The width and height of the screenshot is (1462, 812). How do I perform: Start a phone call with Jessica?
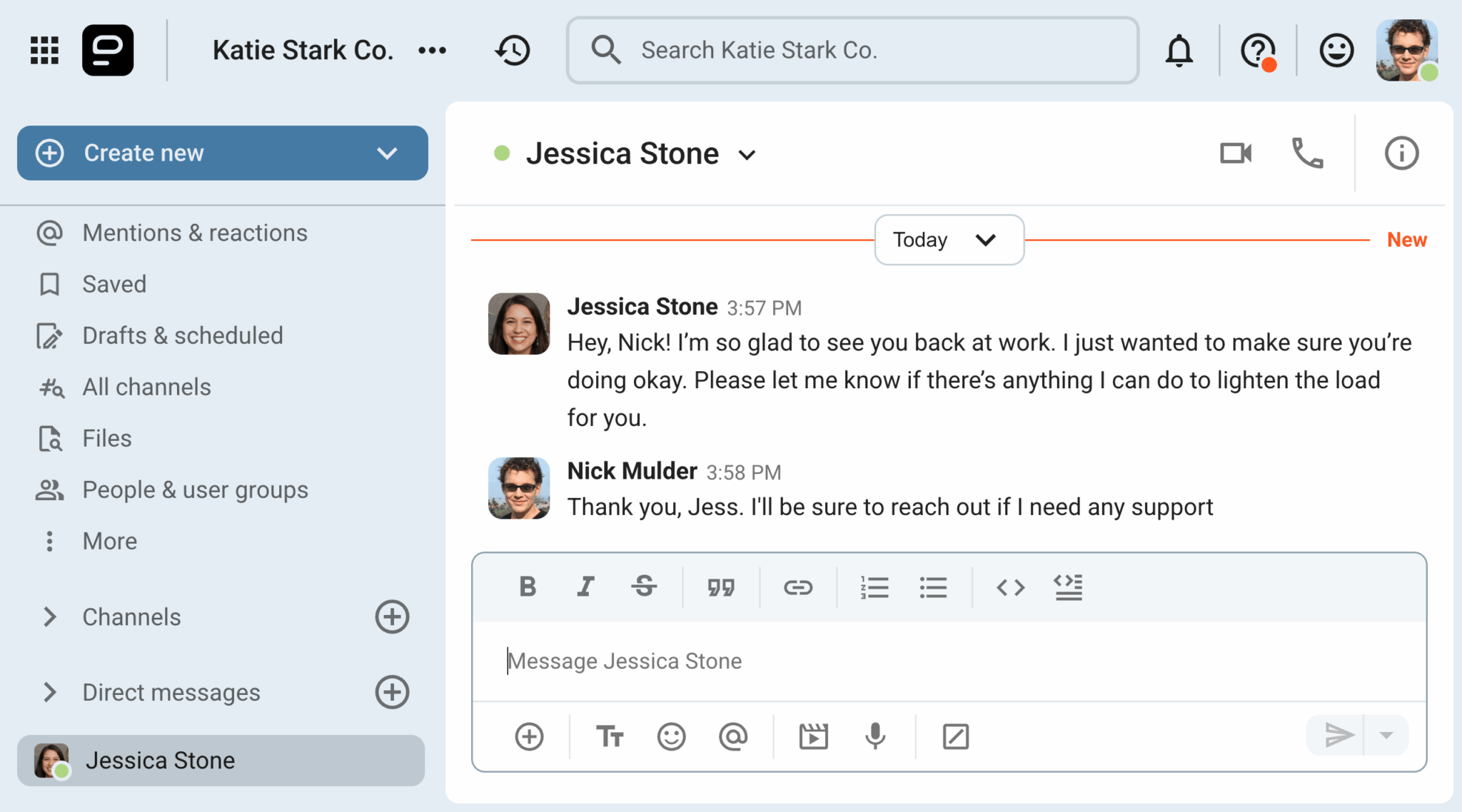tap(1307, 153)
